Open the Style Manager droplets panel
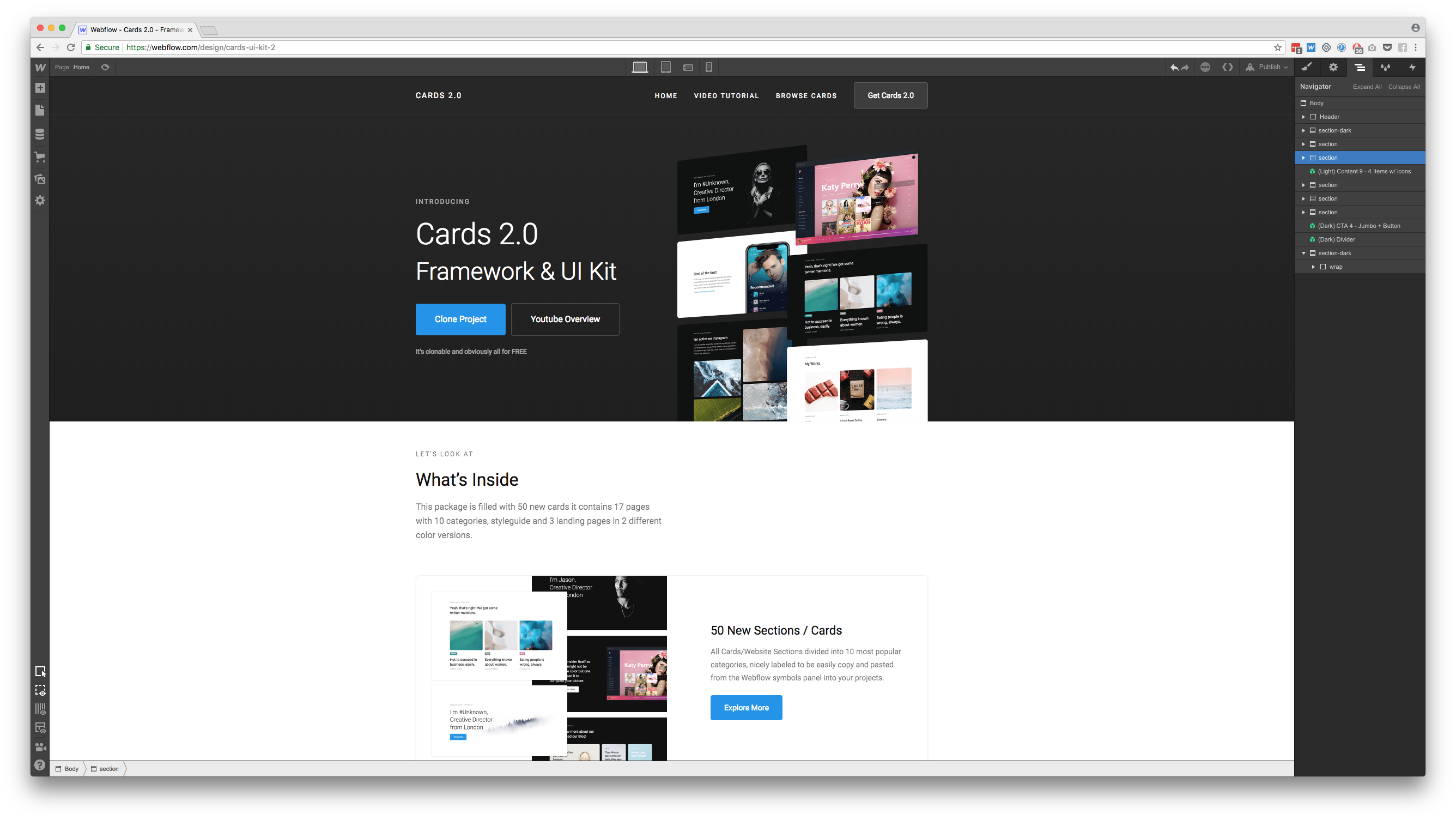 click(1385, 67)
